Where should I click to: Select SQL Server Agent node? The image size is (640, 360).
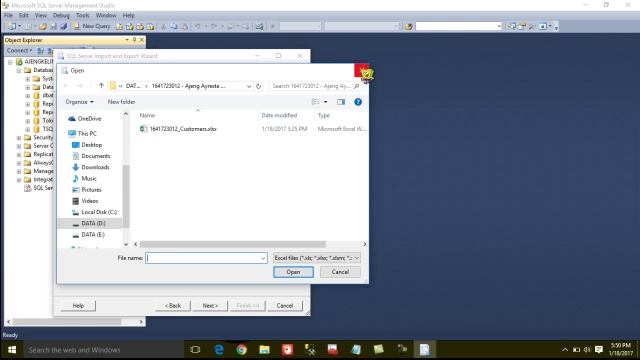39,188
